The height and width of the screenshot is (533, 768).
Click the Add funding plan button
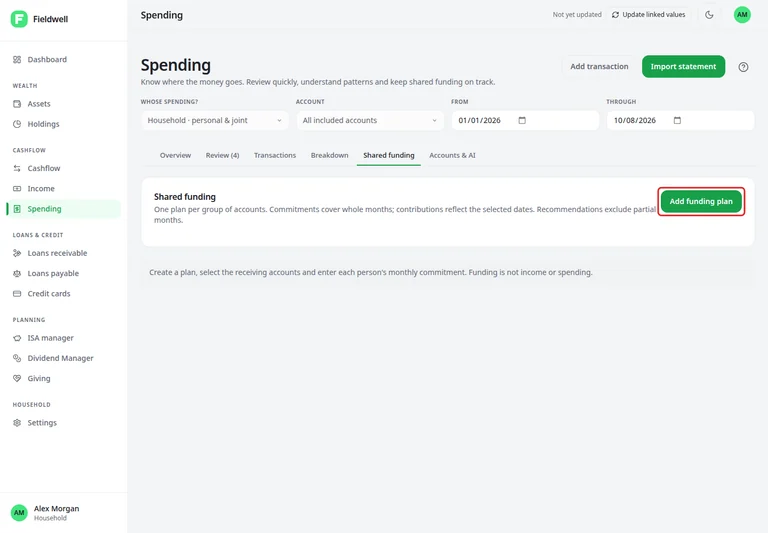(701, 201)
